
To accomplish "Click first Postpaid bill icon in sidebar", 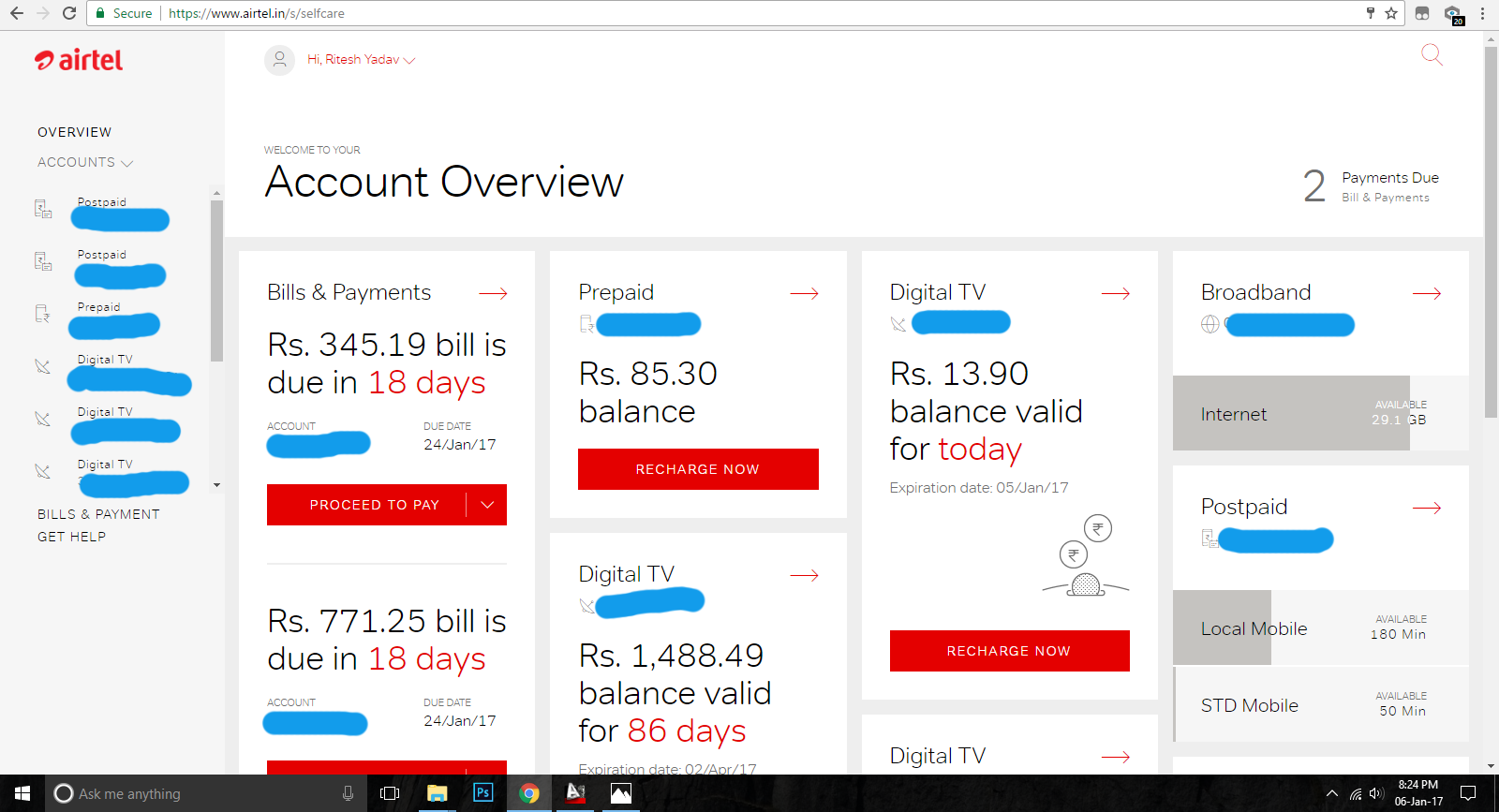I will (x=43, y=209).
